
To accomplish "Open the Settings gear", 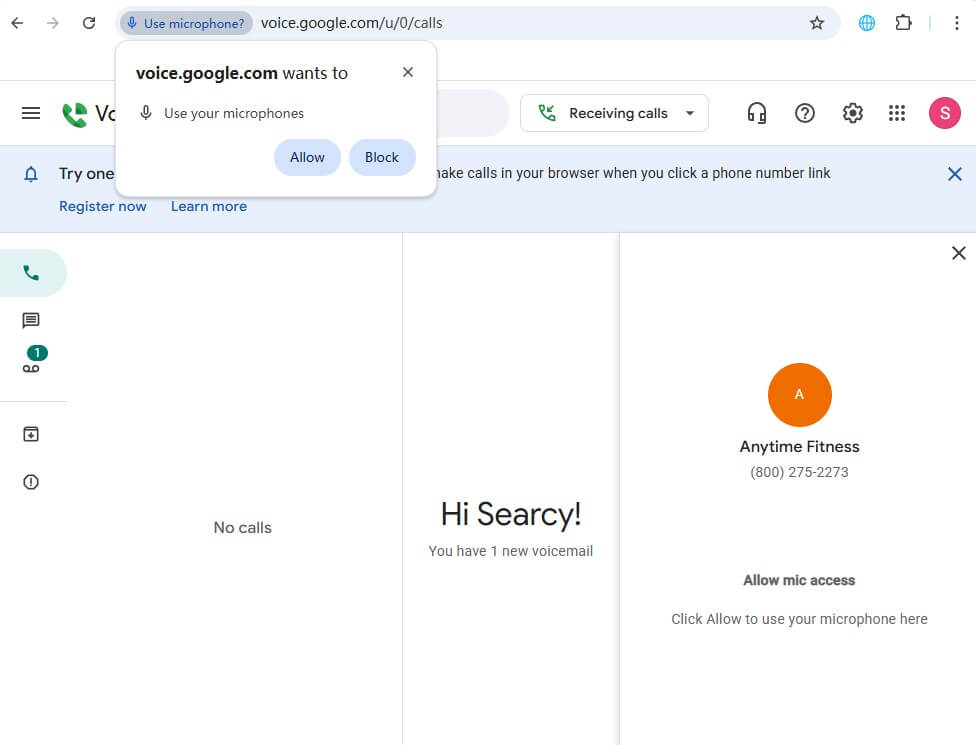I will [852, 113].
